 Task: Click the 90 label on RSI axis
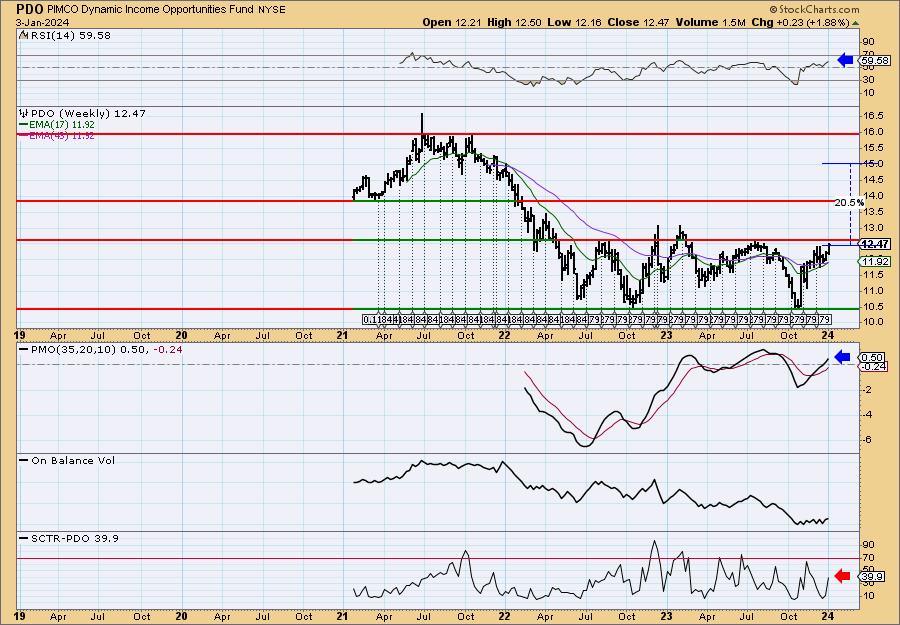(869, 42)
